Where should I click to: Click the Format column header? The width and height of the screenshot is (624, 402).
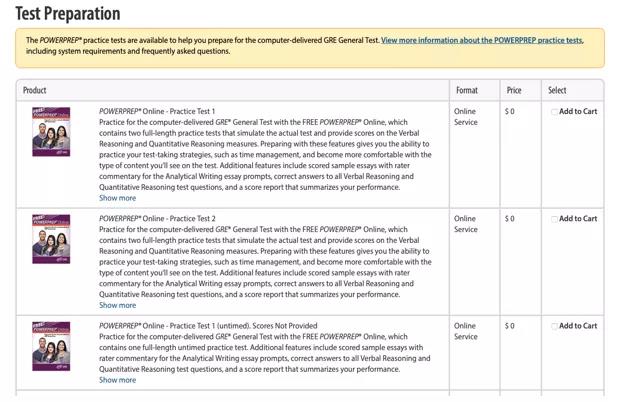pos(466,90)
